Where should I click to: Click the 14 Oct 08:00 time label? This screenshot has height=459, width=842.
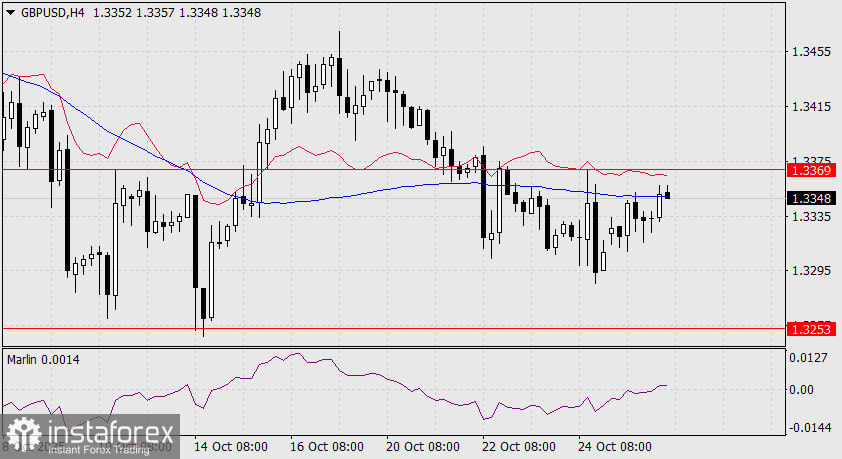point(231,447)
